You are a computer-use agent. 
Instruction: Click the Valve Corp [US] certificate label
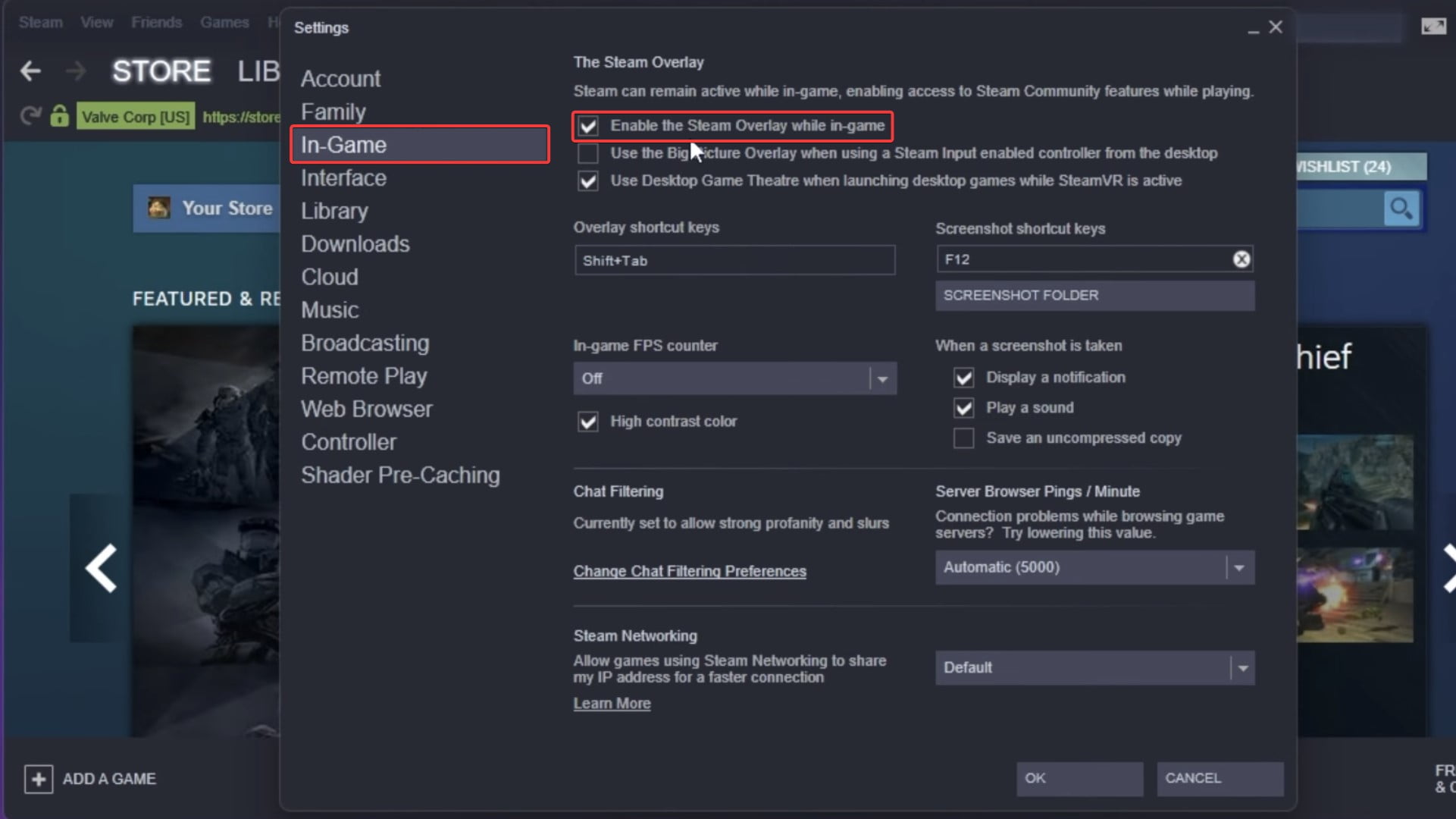click(x=136, y=117)
